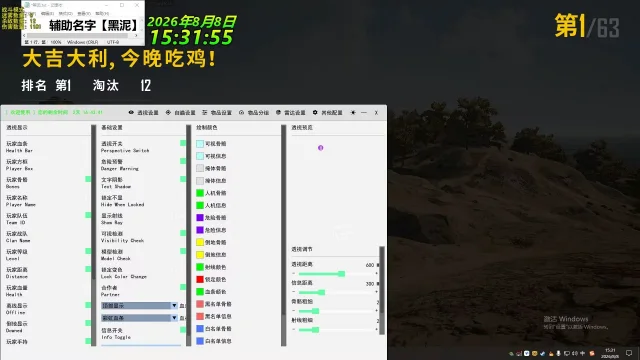Image resolution: width=640 pixels, height=360 pixels.
Task: Click the taskbar clock showing 15:31
Action: (x=610, y=353)
